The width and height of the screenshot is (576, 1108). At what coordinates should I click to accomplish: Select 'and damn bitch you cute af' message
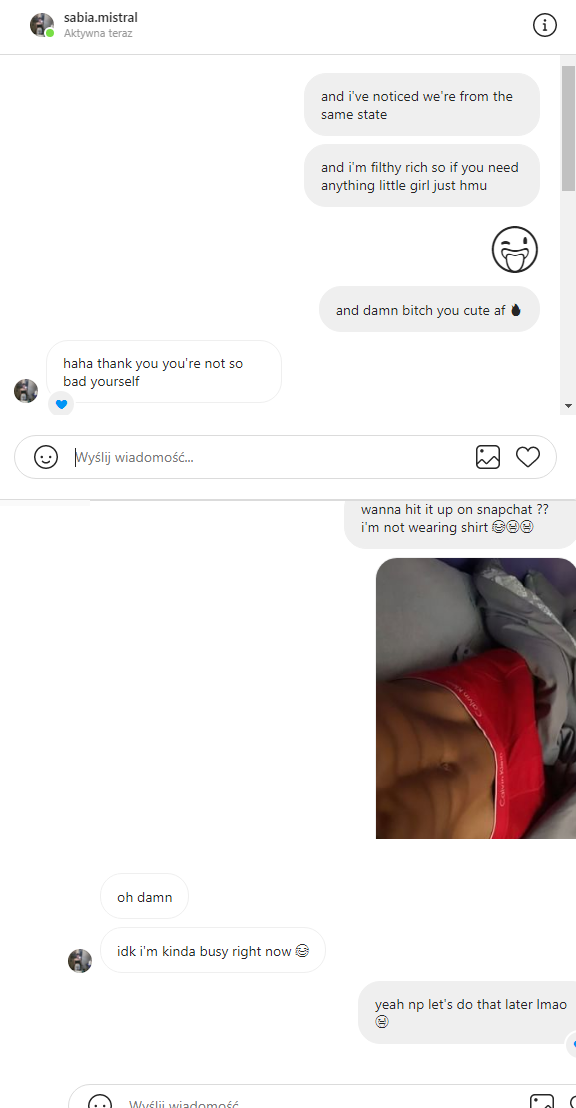click(429, 310)
